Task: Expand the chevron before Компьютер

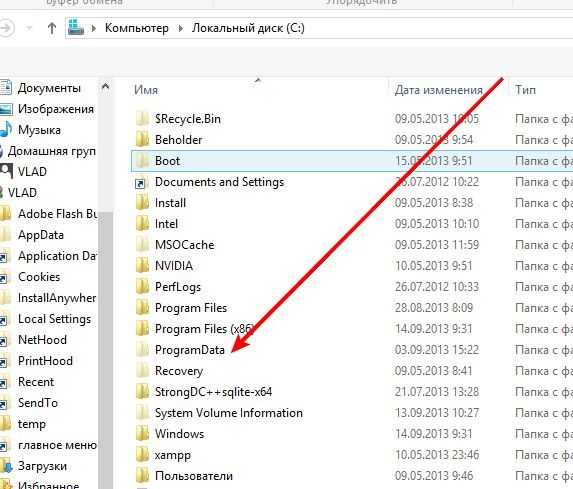Action: click(94, 28)
